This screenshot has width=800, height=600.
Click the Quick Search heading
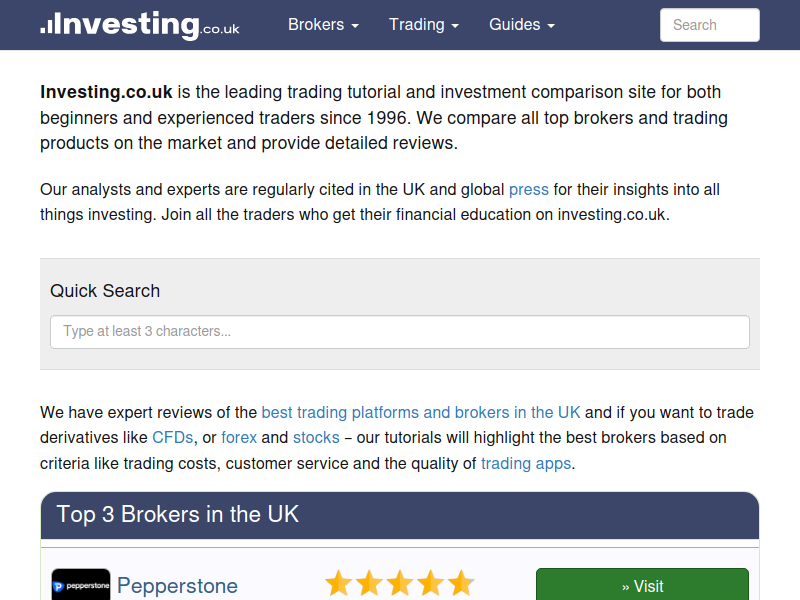pyautogui.click(x=105, y=291)
